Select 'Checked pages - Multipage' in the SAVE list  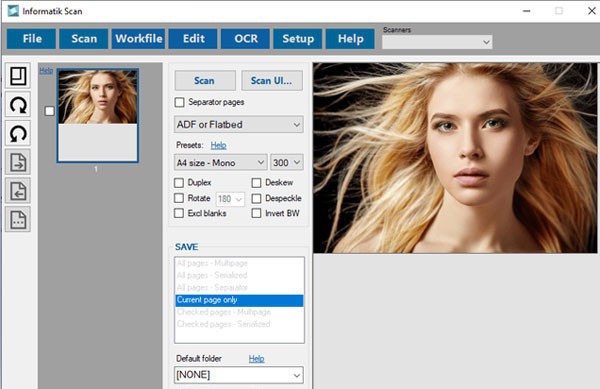pyautogui.click(x=239, y=312)
